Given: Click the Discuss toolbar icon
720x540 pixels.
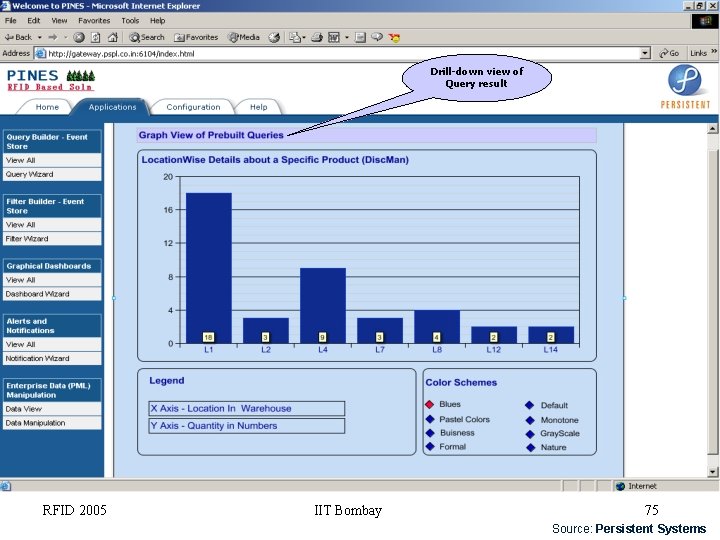Looking at the screenshot, I should pos(360,37).
